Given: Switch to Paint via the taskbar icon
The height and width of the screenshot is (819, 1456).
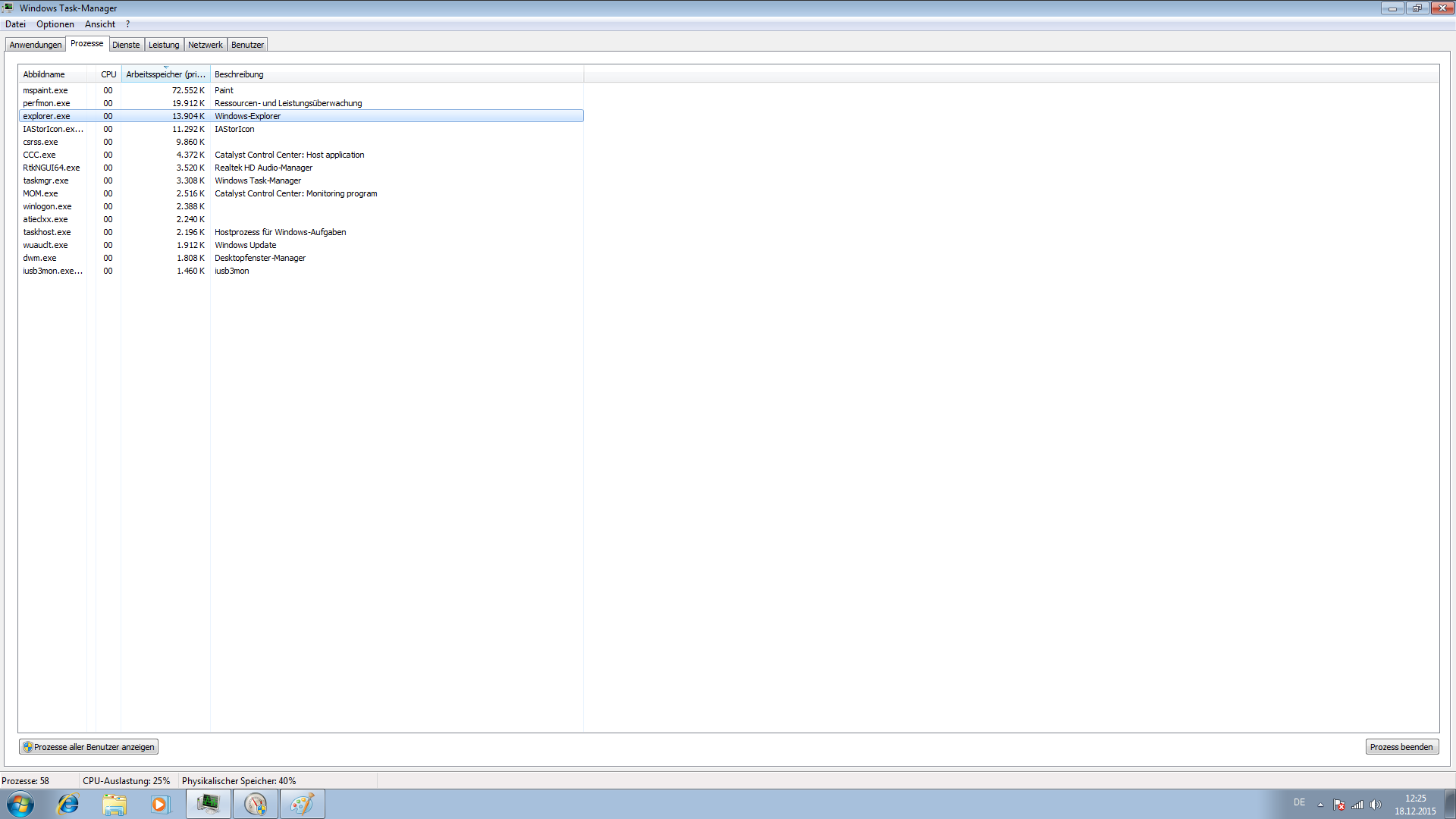Looking at the screenshot, I should [302, 804].
